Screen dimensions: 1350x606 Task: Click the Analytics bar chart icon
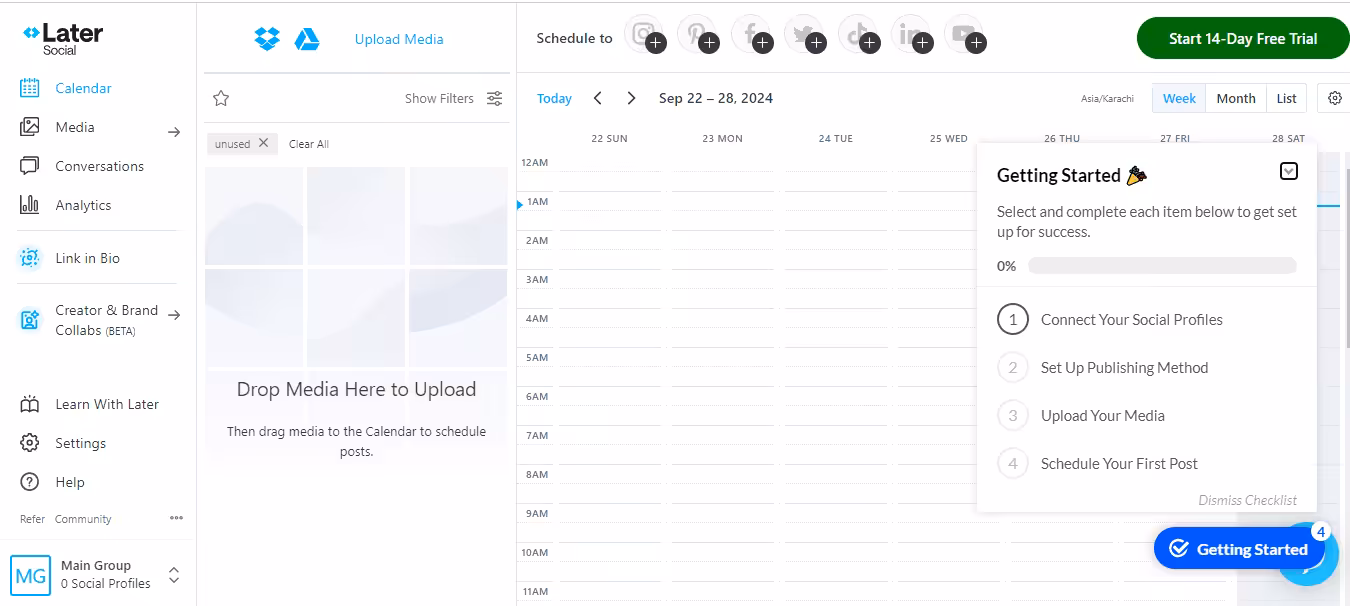point(30,205)
